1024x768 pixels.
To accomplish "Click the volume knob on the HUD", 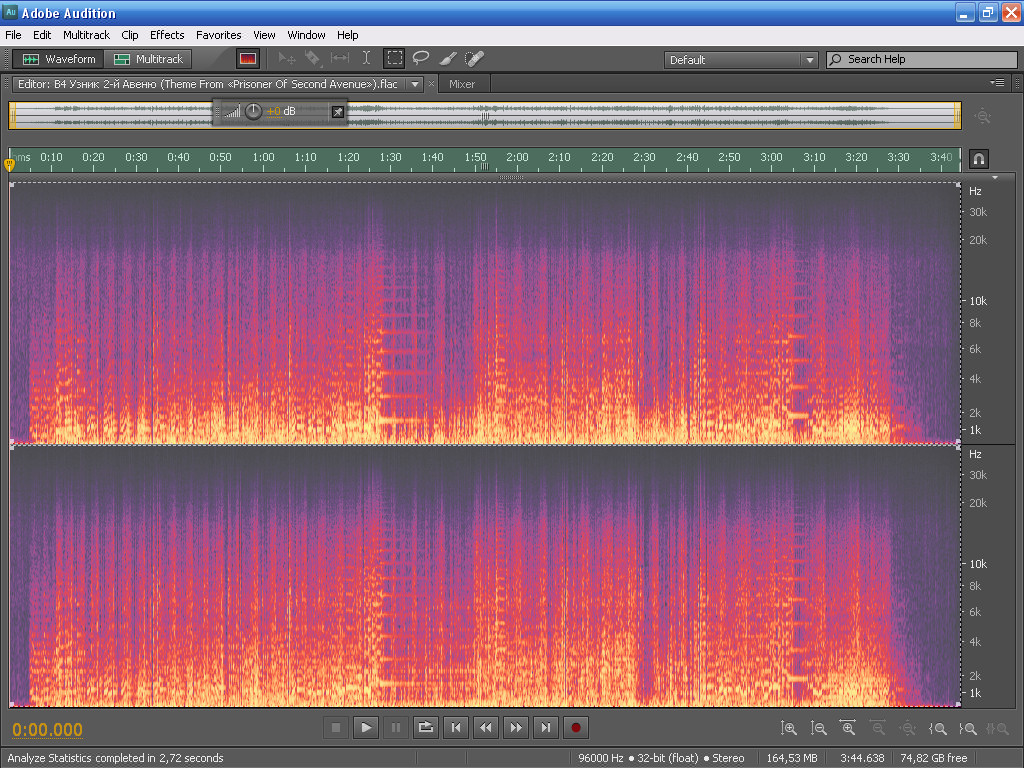I will click(x=253, y=111).
